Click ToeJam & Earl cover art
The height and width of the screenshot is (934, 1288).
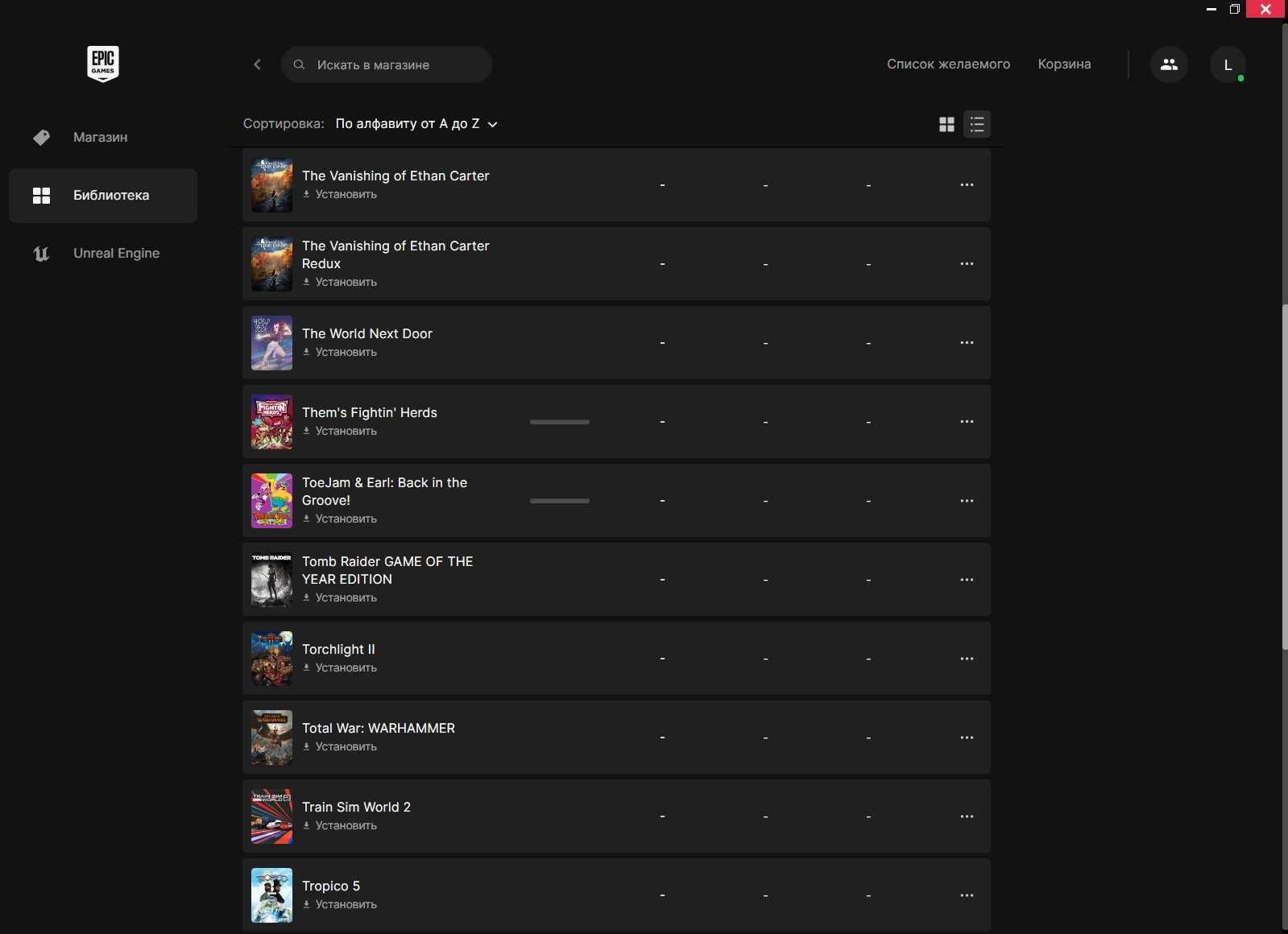pyautogui.click(x=271, y=501)
